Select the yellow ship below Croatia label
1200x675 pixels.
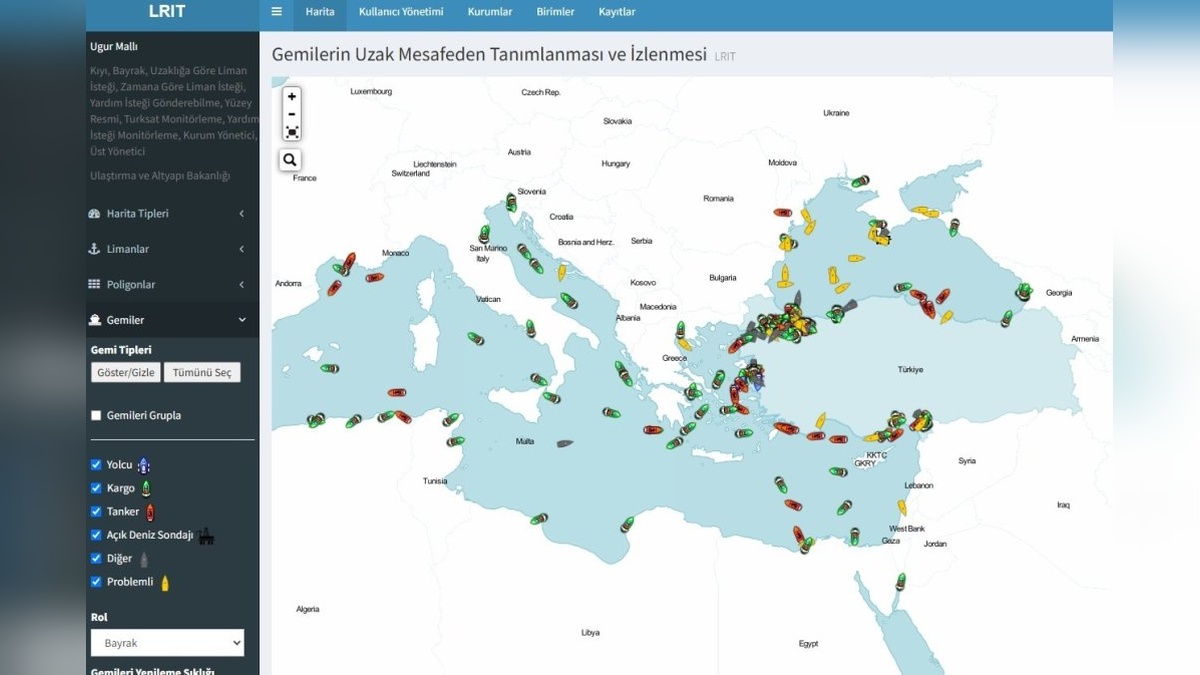tap(561, 272)
